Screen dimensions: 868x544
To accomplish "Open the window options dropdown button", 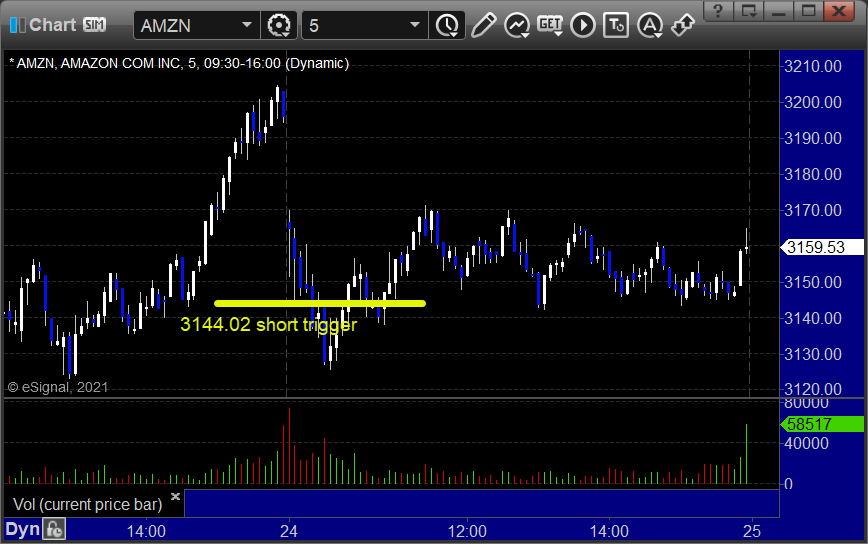I will pyautogui.click(x=748, y=11).
